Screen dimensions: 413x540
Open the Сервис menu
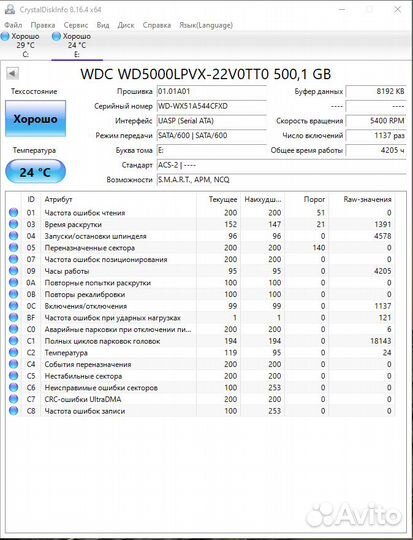click(76, 25)
